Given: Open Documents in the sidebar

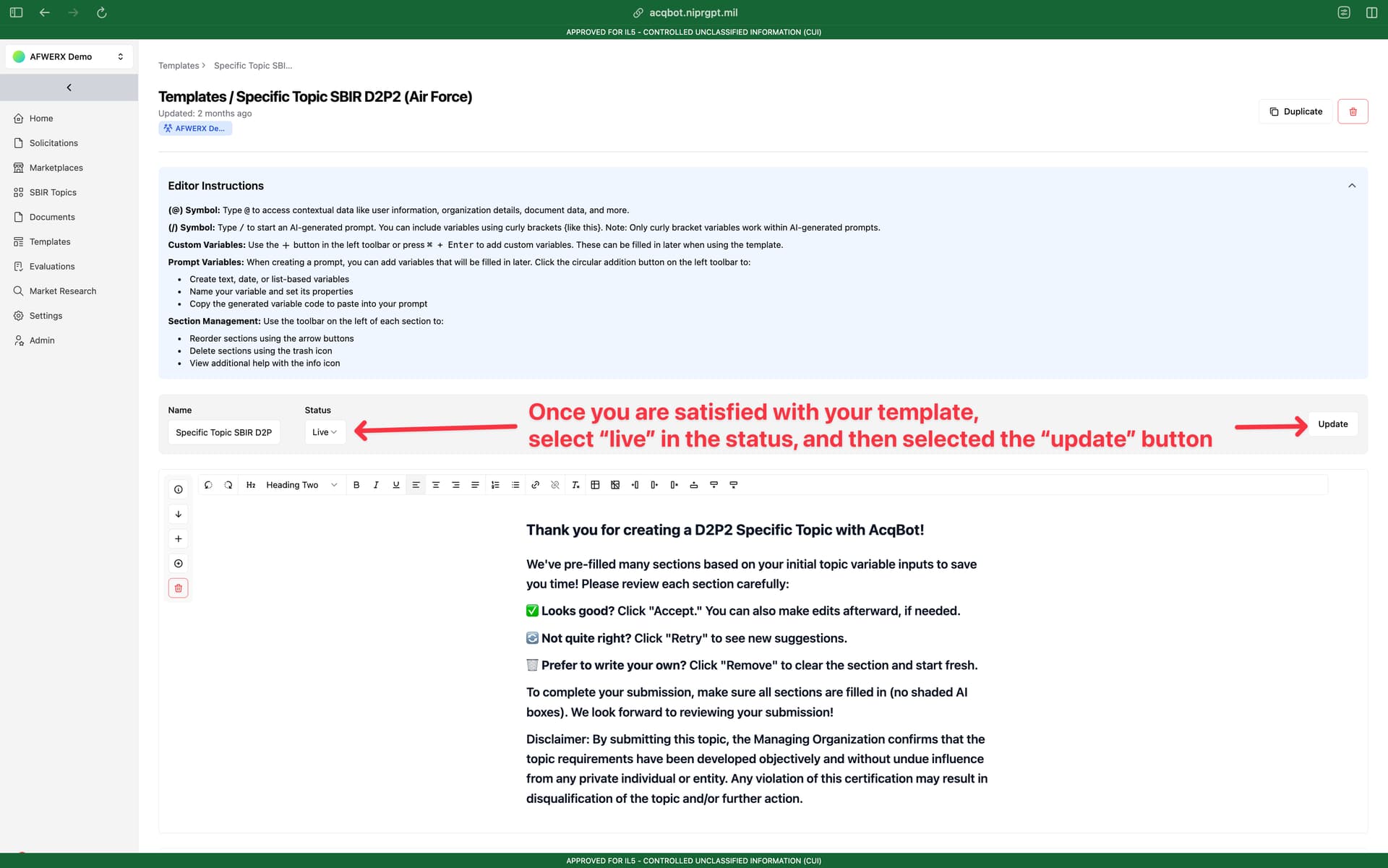Looking at the screenshot, I should (x=52, y=217).
